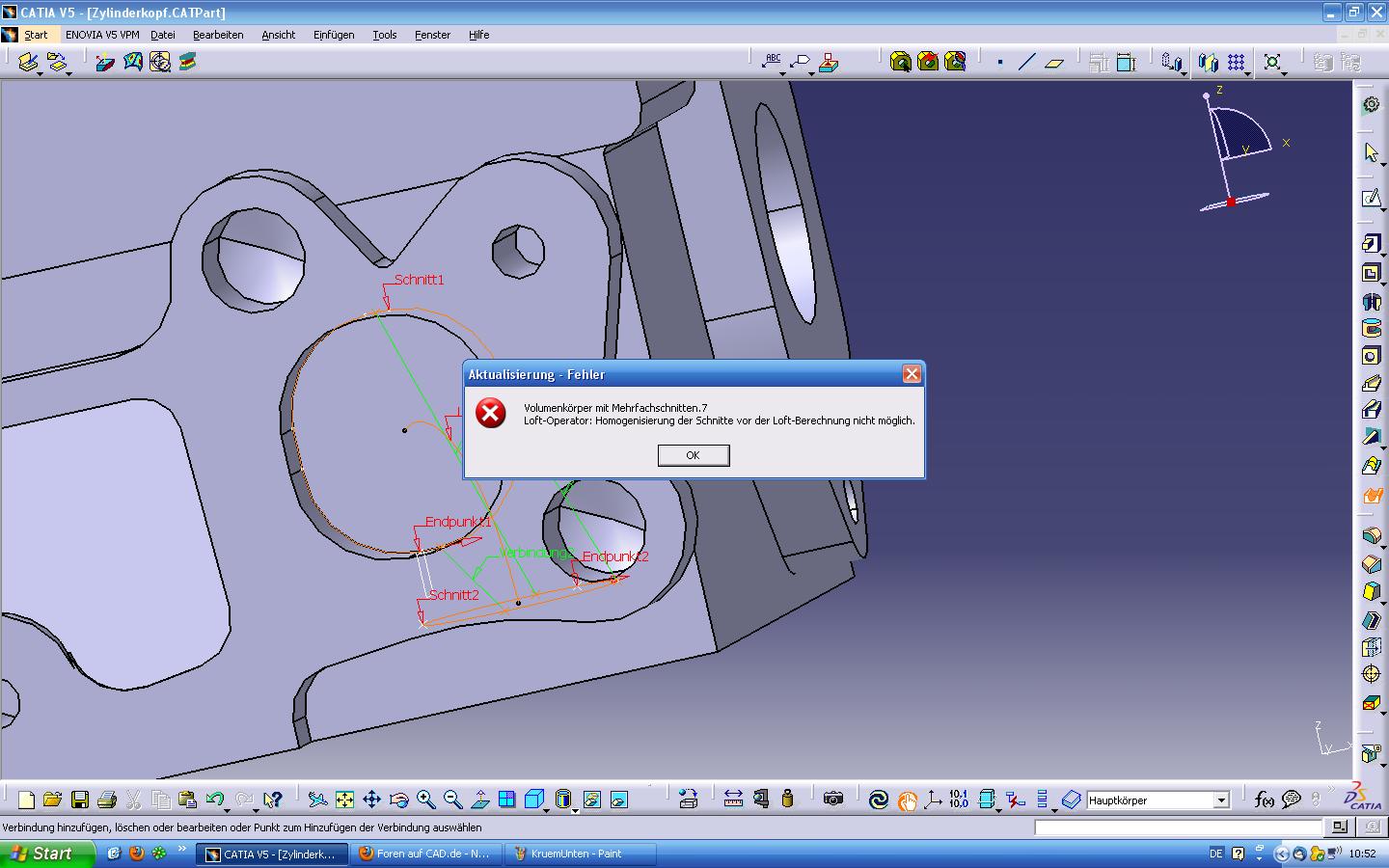Screen dimensions: 1389x868
Task: Open the Bearbeiten menu
Action: click(218, 35)
